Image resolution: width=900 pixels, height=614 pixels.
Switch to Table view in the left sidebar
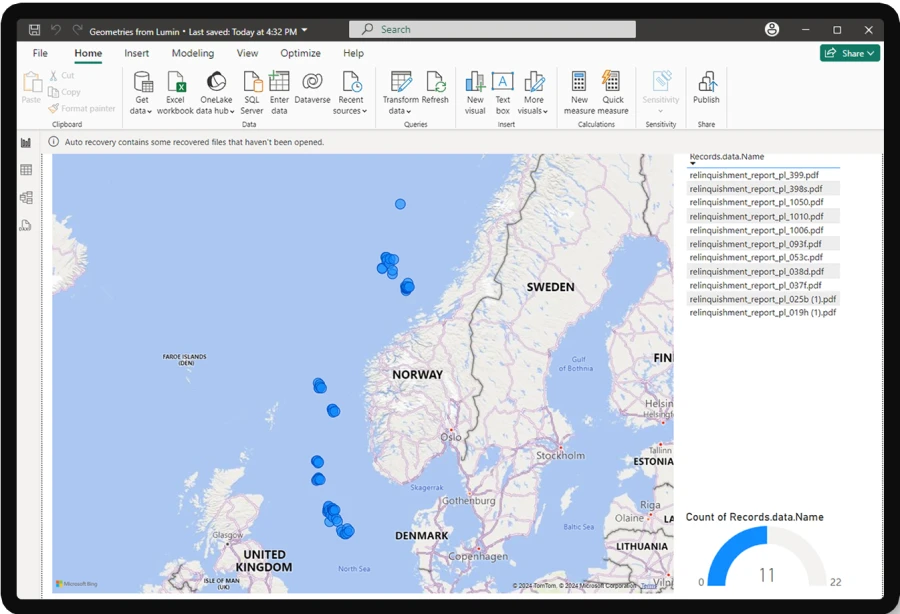pyautogui.click(x=25, y=169)
